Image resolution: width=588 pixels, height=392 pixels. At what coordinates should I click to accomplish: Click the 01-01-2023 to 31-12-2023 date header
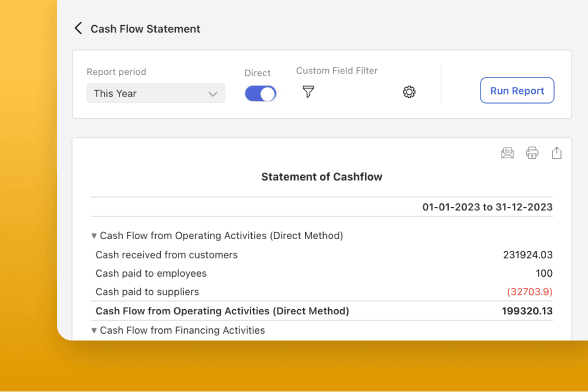(487, 207)
